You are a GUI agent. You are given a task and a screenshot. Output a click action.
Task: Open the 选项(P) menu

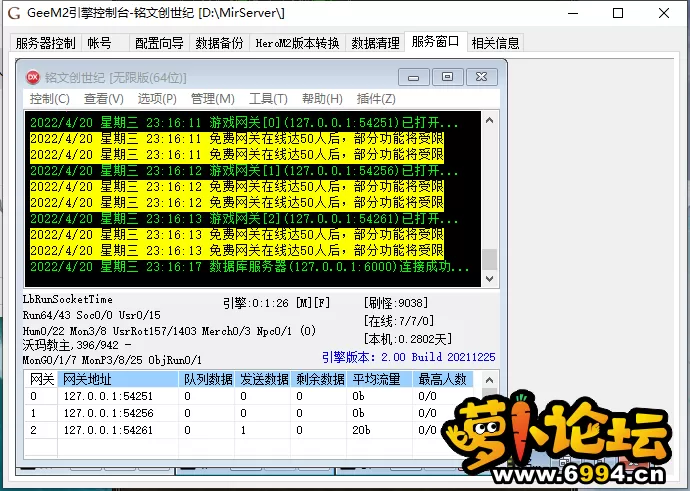157,99
